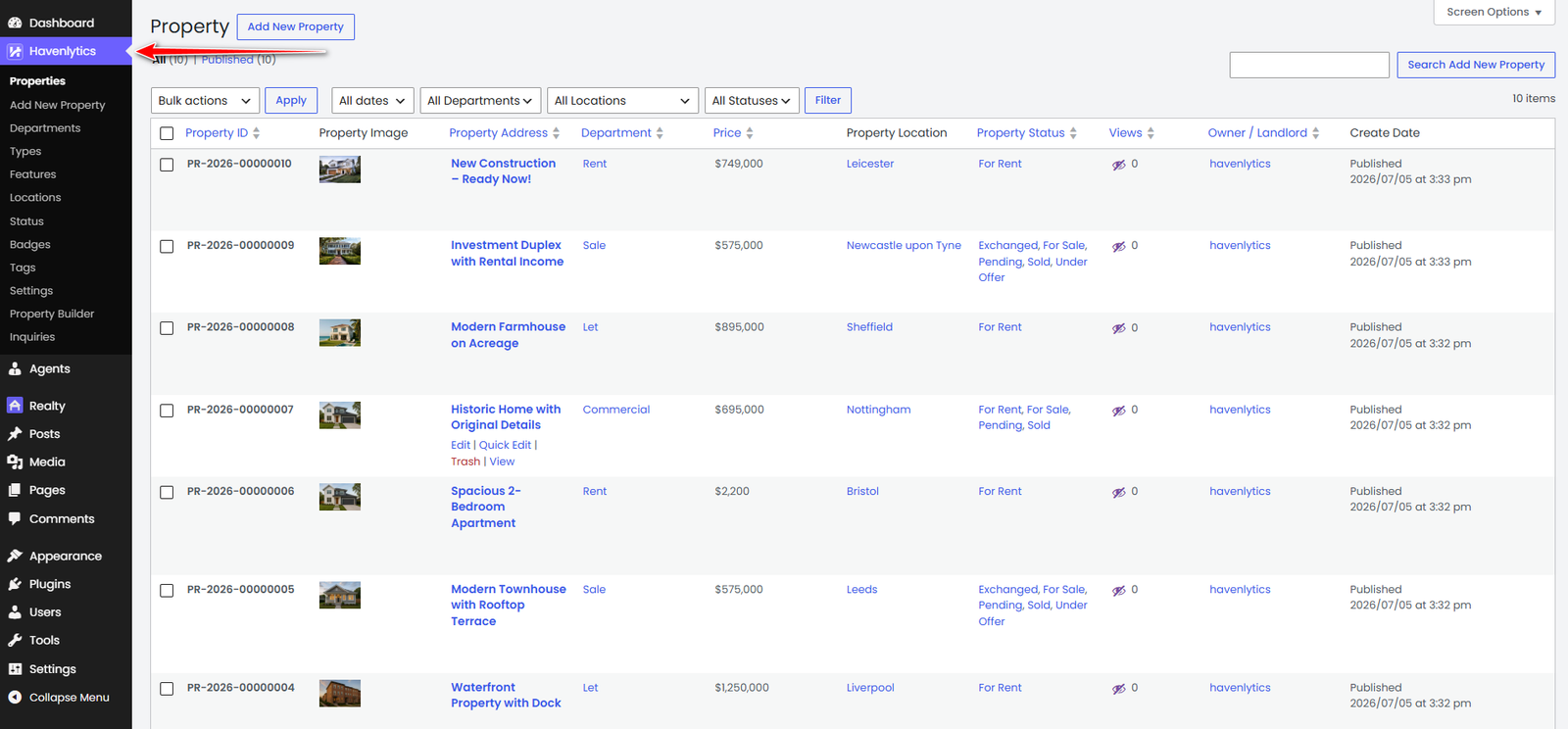Select checkbox for PR-2026-00000010
The height and width of the screenshot is (729, 1568).
pos(167,165)
